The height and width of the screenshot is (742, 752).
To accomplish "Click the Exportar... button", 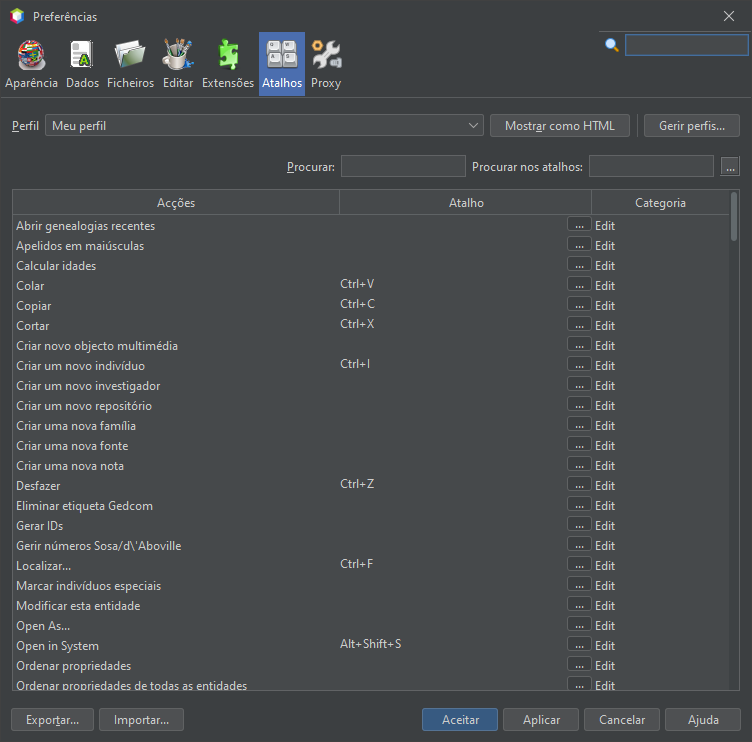I will pos(52,719).
